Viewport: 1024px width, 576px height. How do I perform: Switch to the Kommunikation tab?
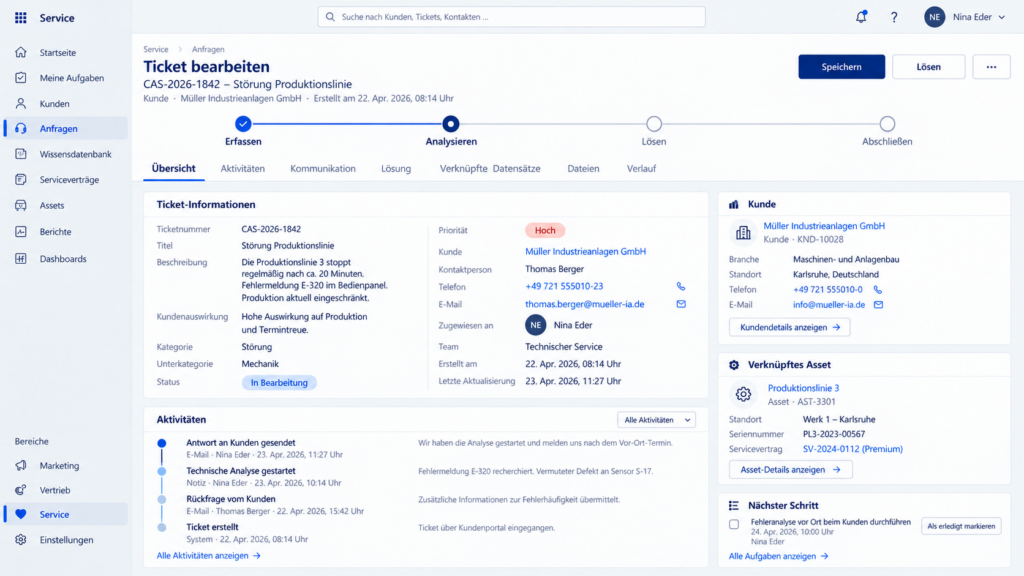tap(323, 168)
